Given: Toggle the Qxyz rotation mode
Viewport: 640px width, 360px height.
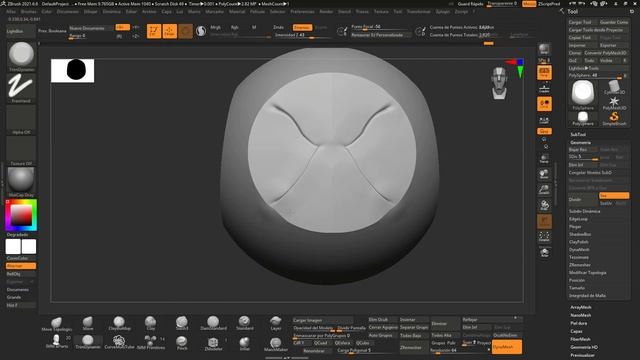Looking at the screenshot, I should (544, 131).
